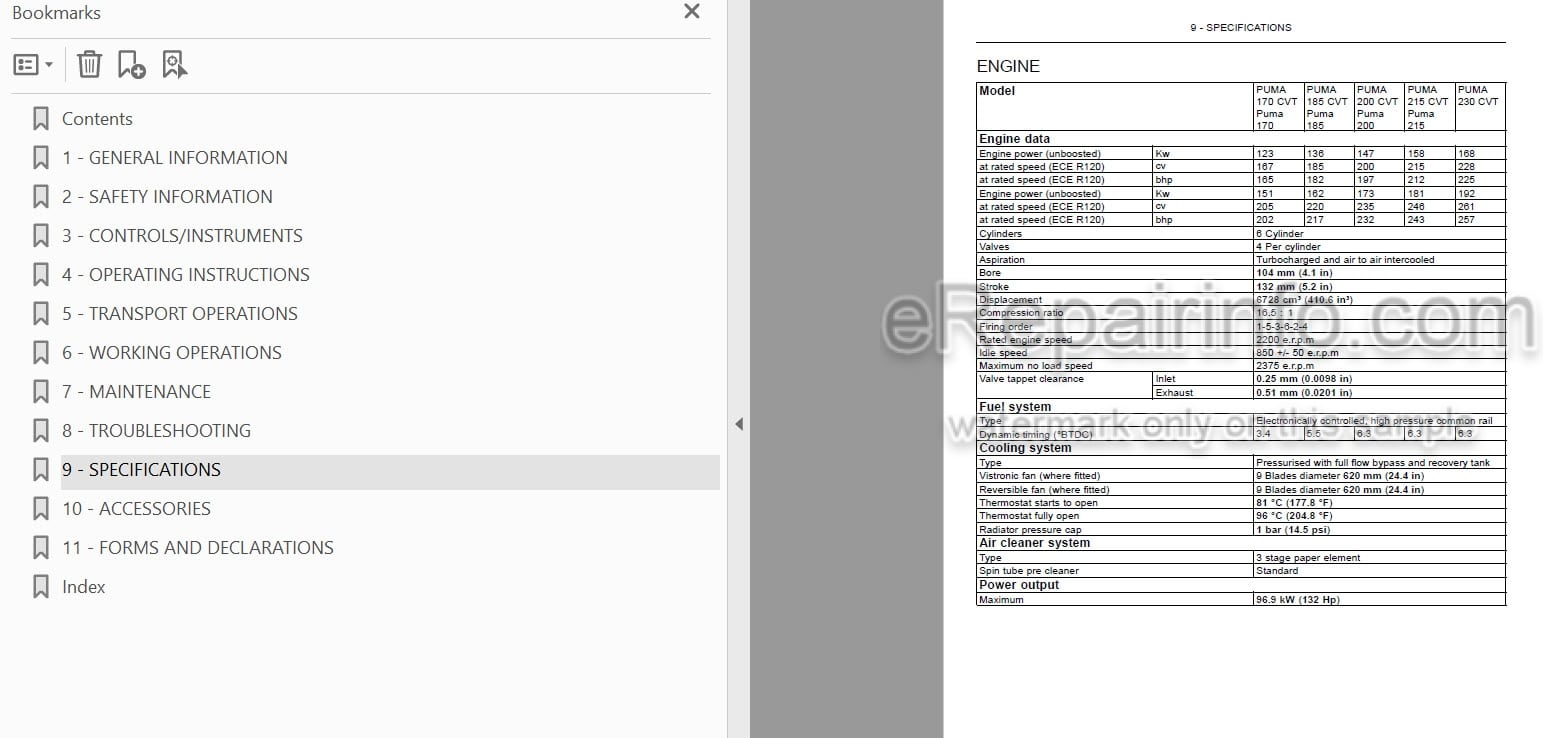Viewport: 1543px width, 738px height.
Task: Click the '2375 e.r.p.m' maximum no load speed
Action: pyautogui.click(x=1285, y=366)
